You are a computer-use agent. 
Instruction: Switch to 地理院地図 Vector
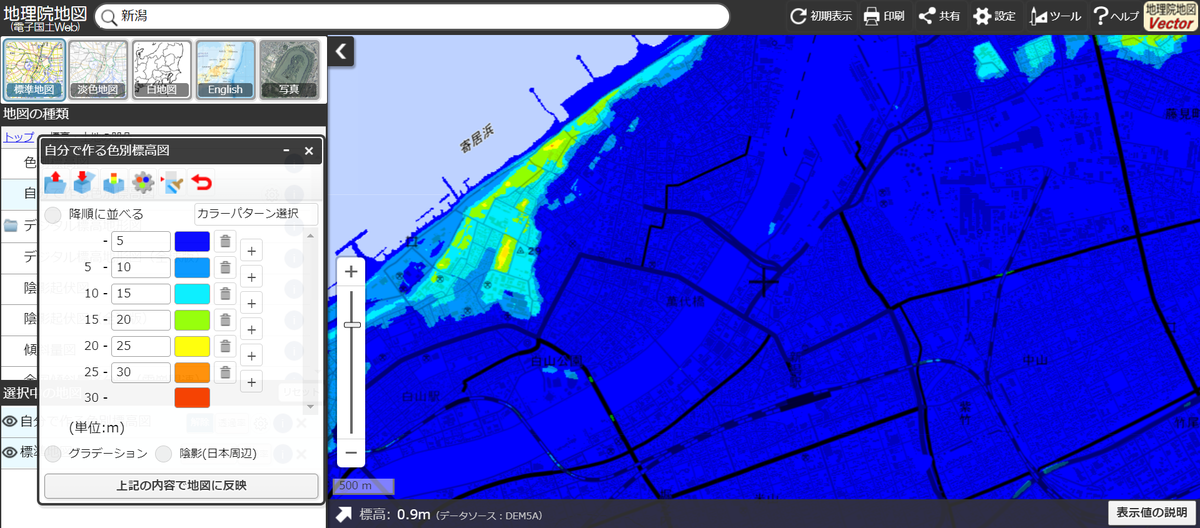[x=1170, y=16]
